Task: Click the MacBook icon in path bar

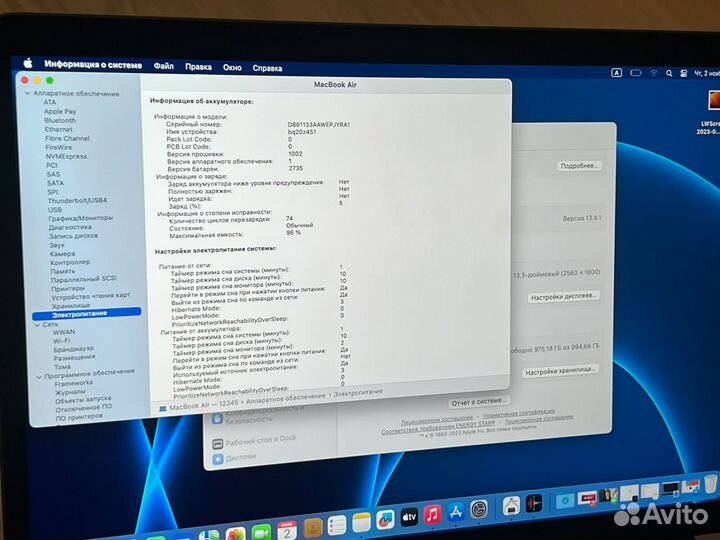Action: (162, 408)
